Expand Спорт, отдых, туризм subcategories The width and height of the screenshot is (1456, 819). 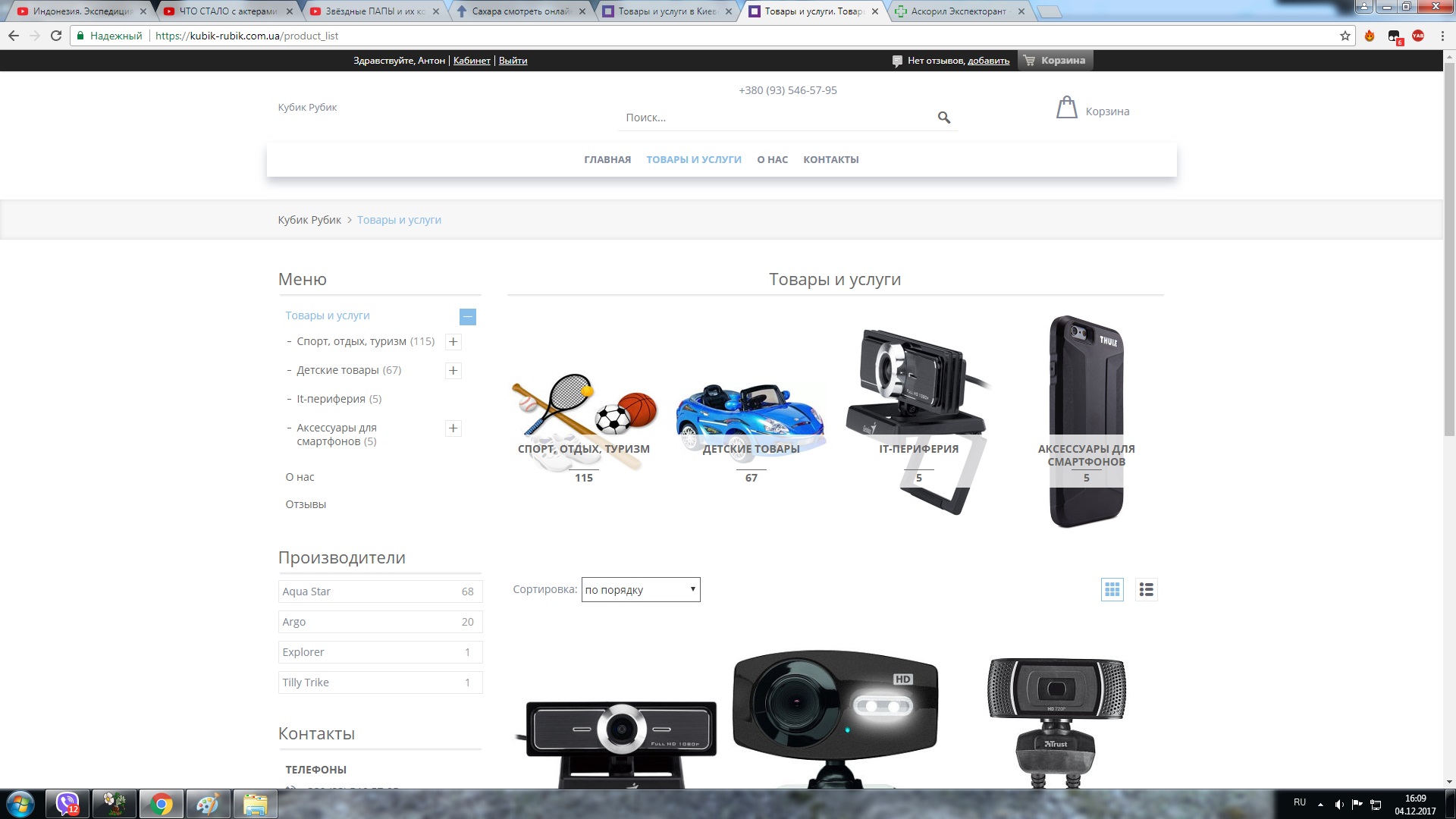pos(453,342)
